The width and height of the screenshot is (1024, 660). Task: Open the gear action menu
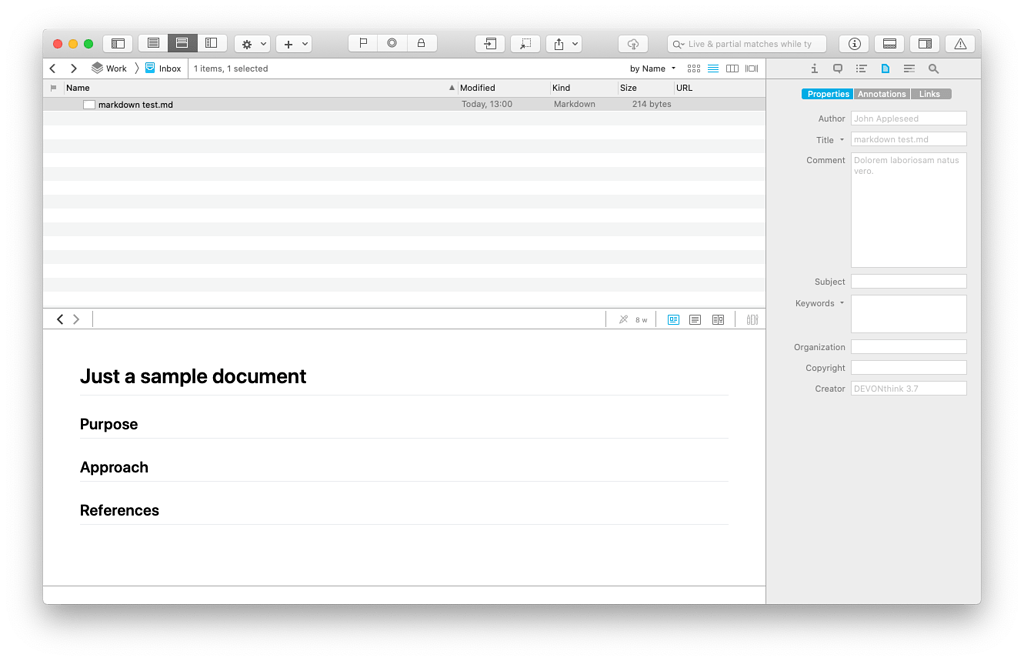tap(247, 43)
